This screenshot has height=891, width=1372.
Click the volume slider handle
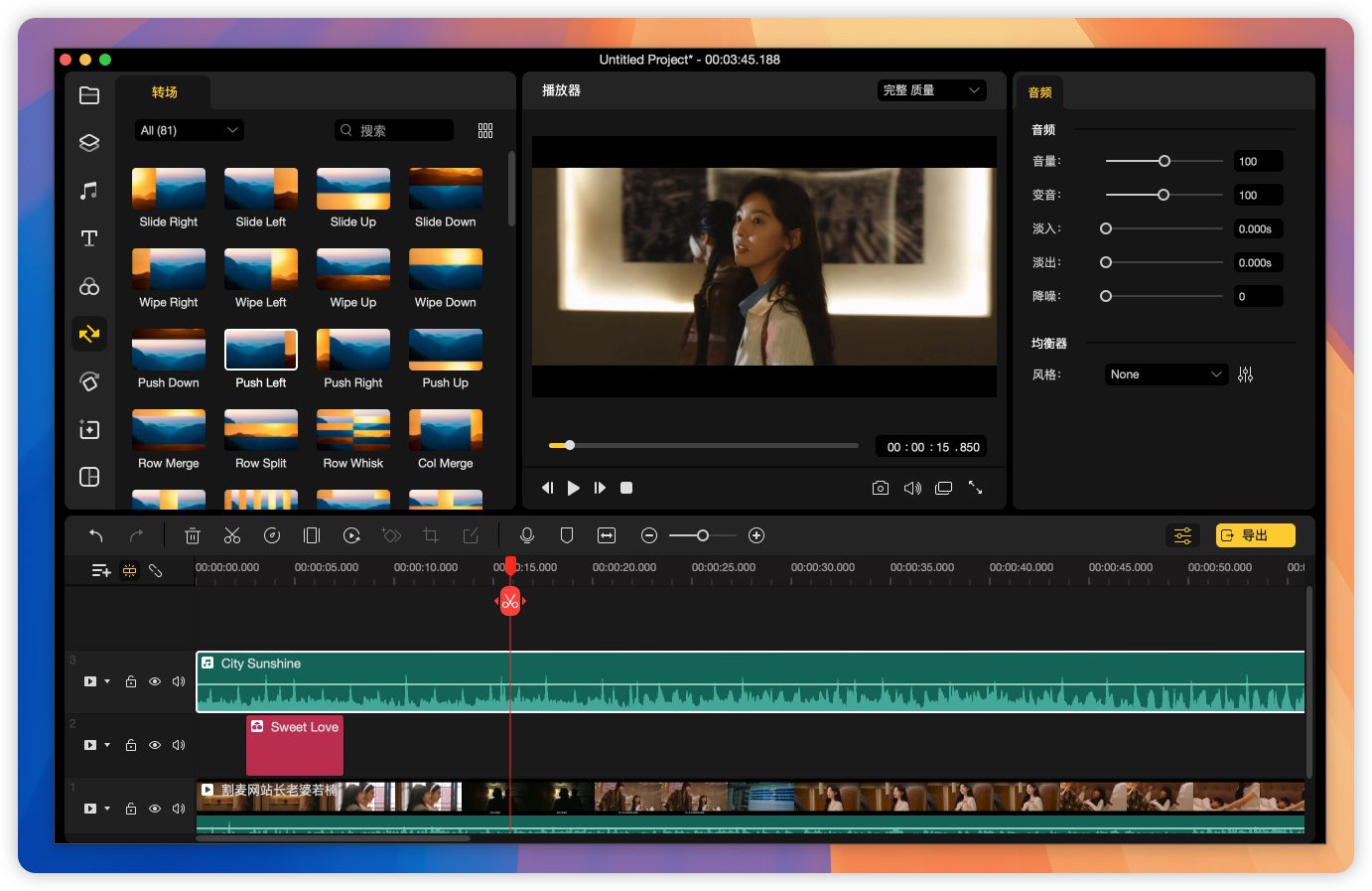(1165, 161)
